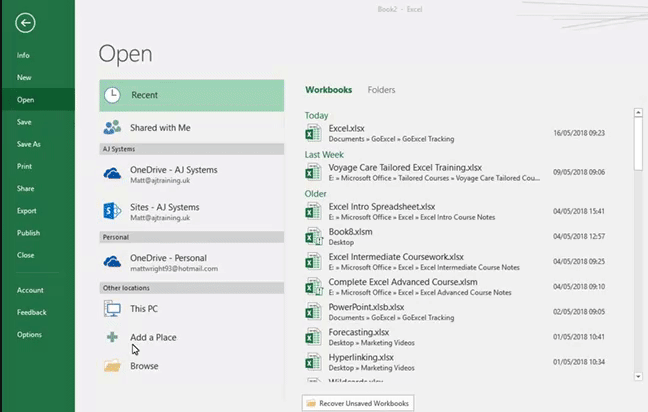Select the This PC monitor icon
The height and width of the screenshot is (412, 648).
[112, 309]
